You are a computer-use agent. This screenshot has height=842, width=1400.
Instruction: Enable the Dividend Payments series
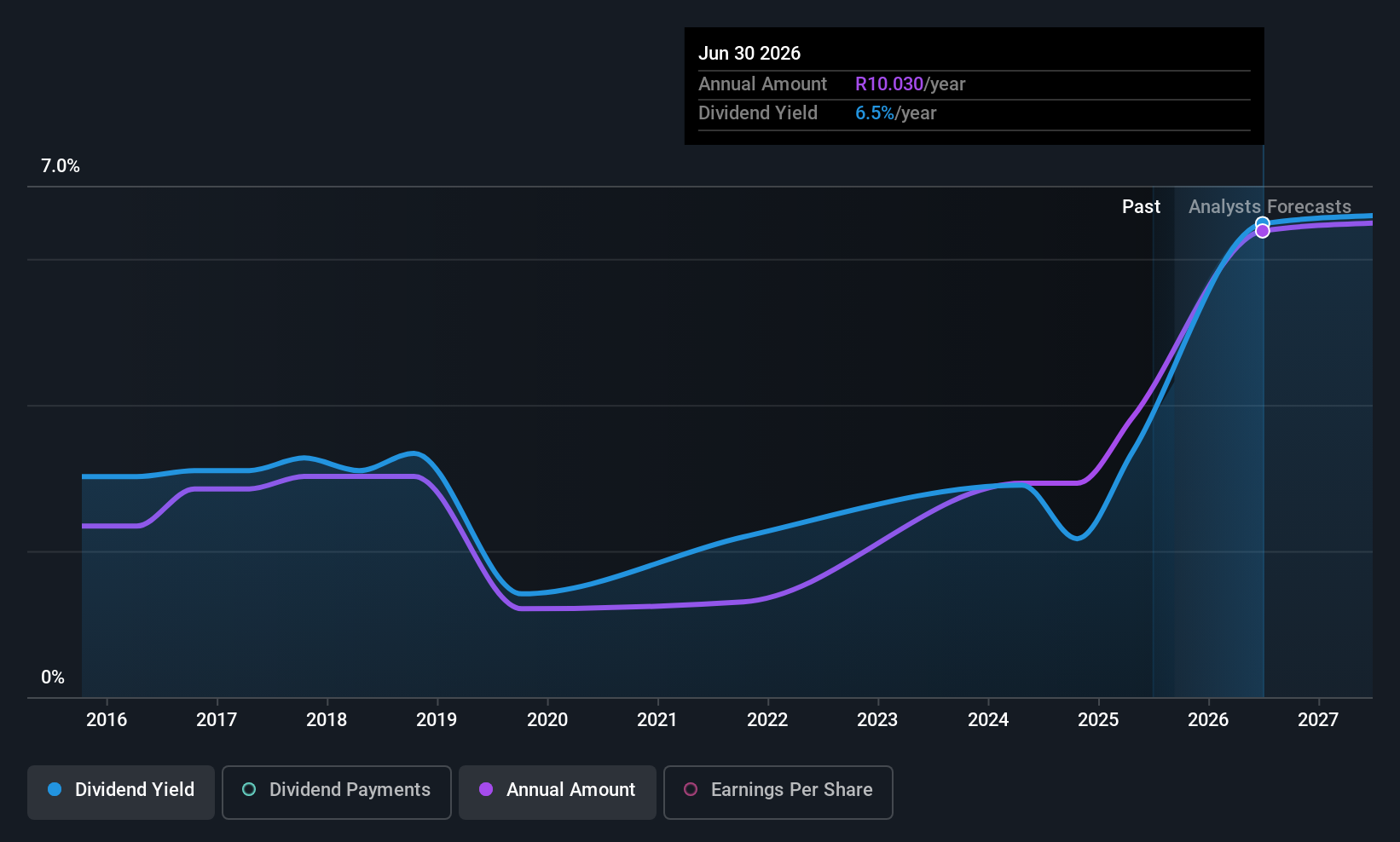point(336,790)
